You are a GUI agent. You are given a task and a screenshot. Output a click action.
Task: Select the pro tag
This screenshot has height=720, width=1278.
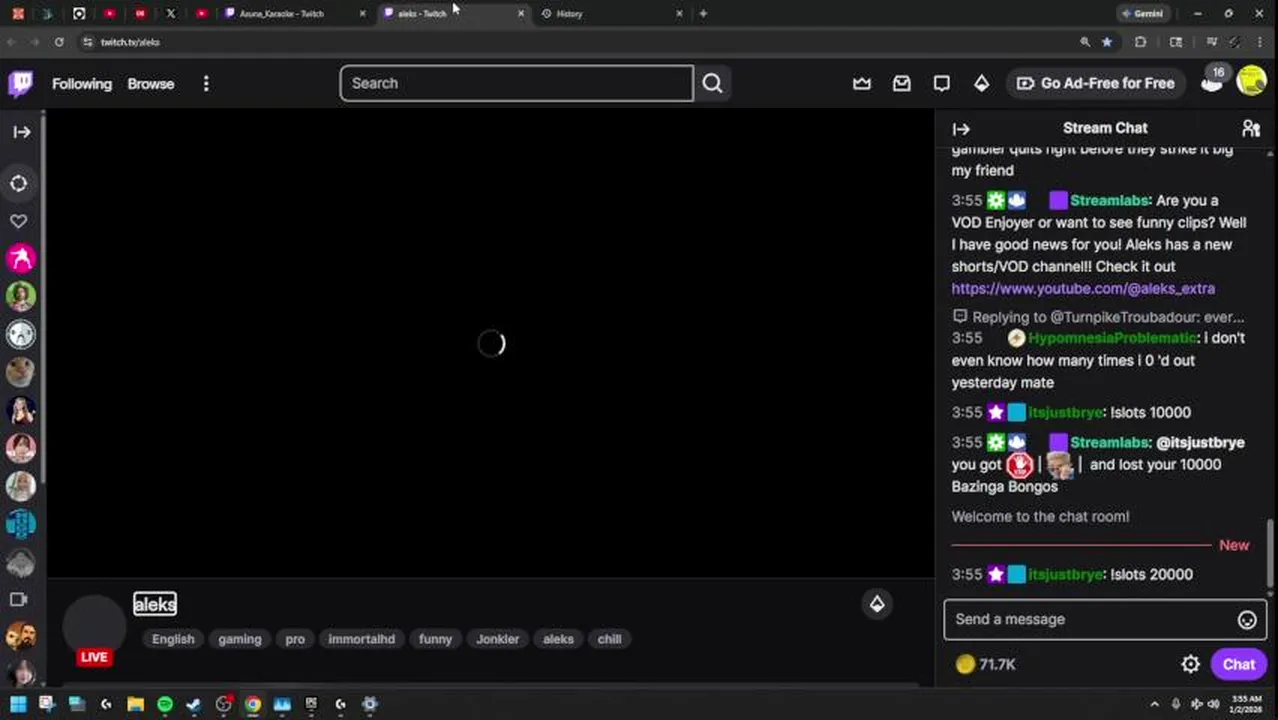coord(295,639)
